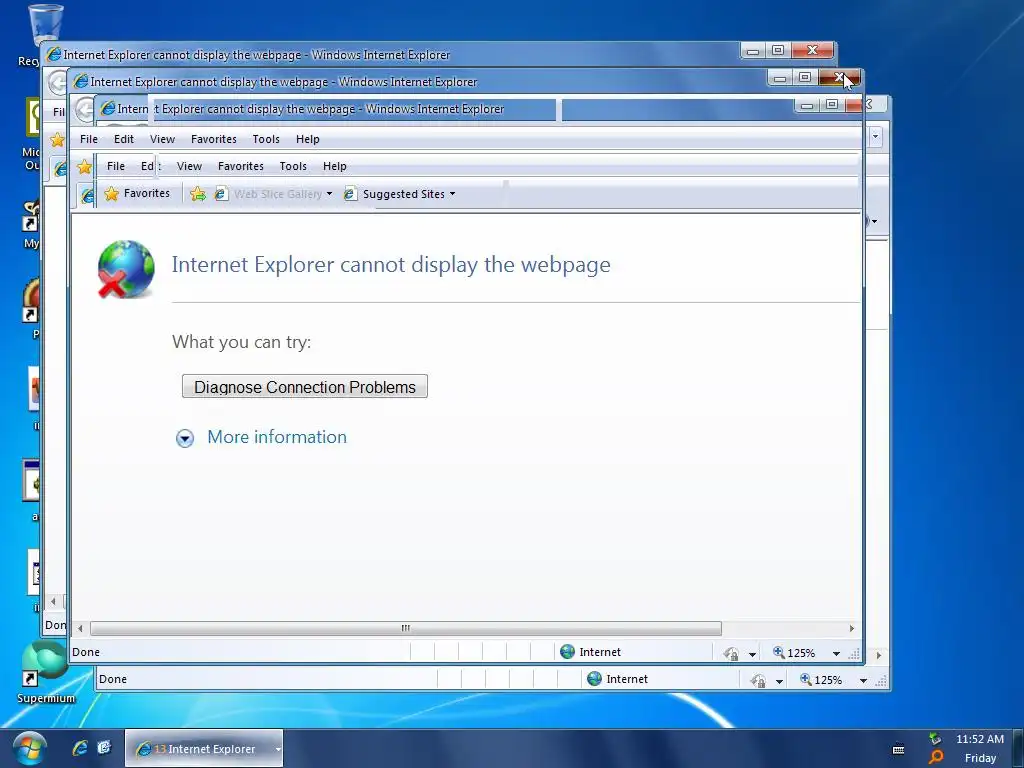Open the Suggested Sites dropdown arrow
1024x768 pixels.
click(453, 194)
